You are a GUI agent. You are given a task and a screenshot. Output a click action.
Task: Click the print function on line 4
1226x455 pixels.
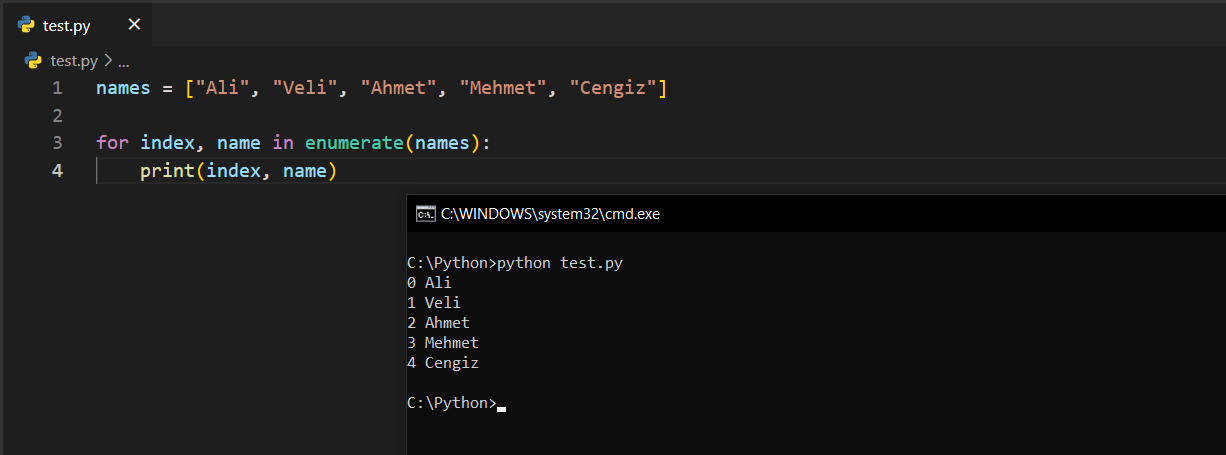pyautogui.click(x=167, y=171)
